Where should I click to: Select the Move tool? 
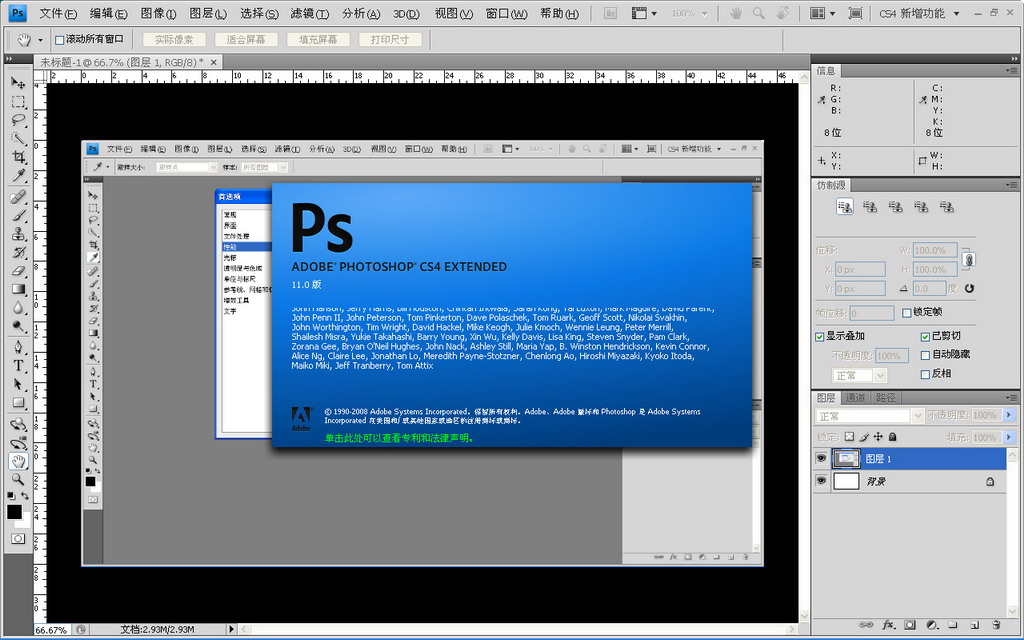pyautogui.click(x=18, y=83)
